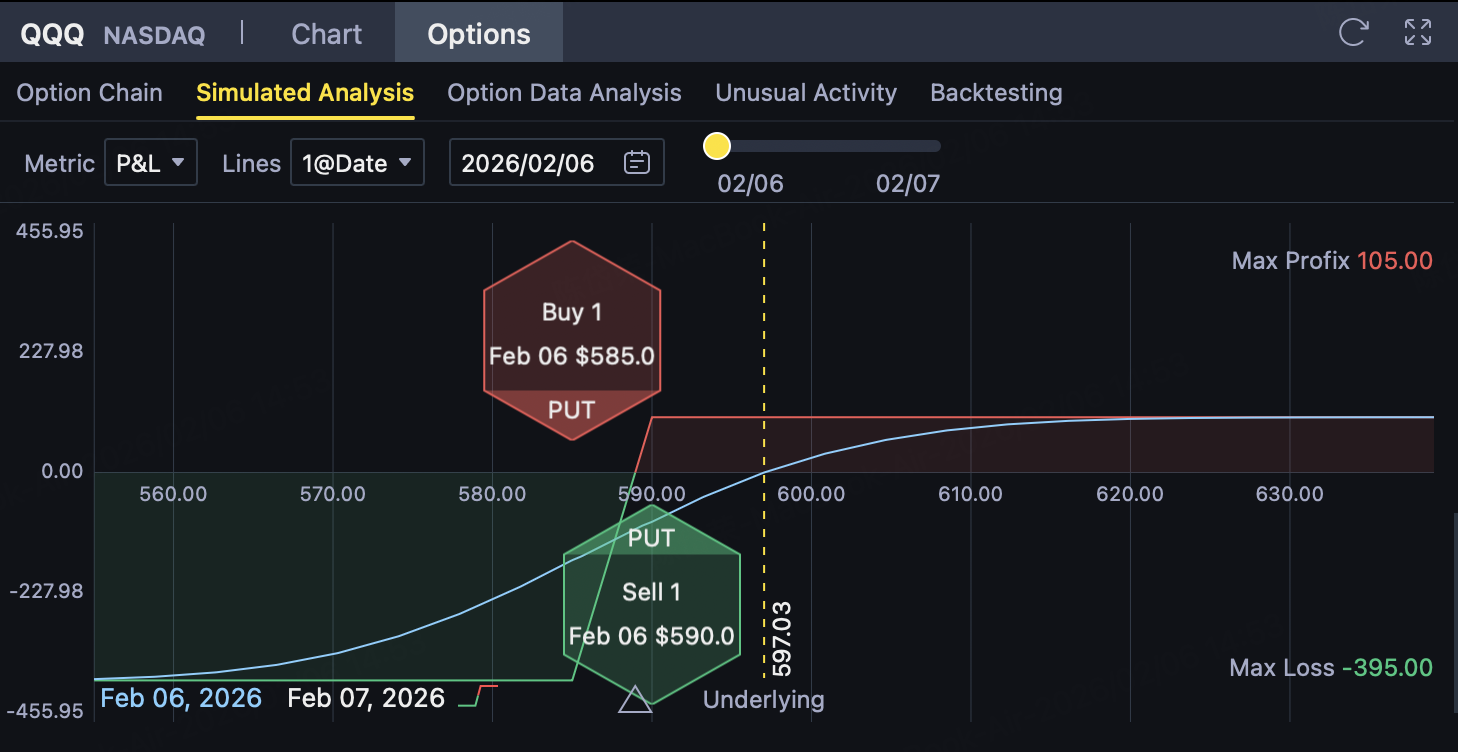Toggle the Feb 06, 2026 line legend
The height and width of the screenshot is (752, 1458).
point(181,697)
